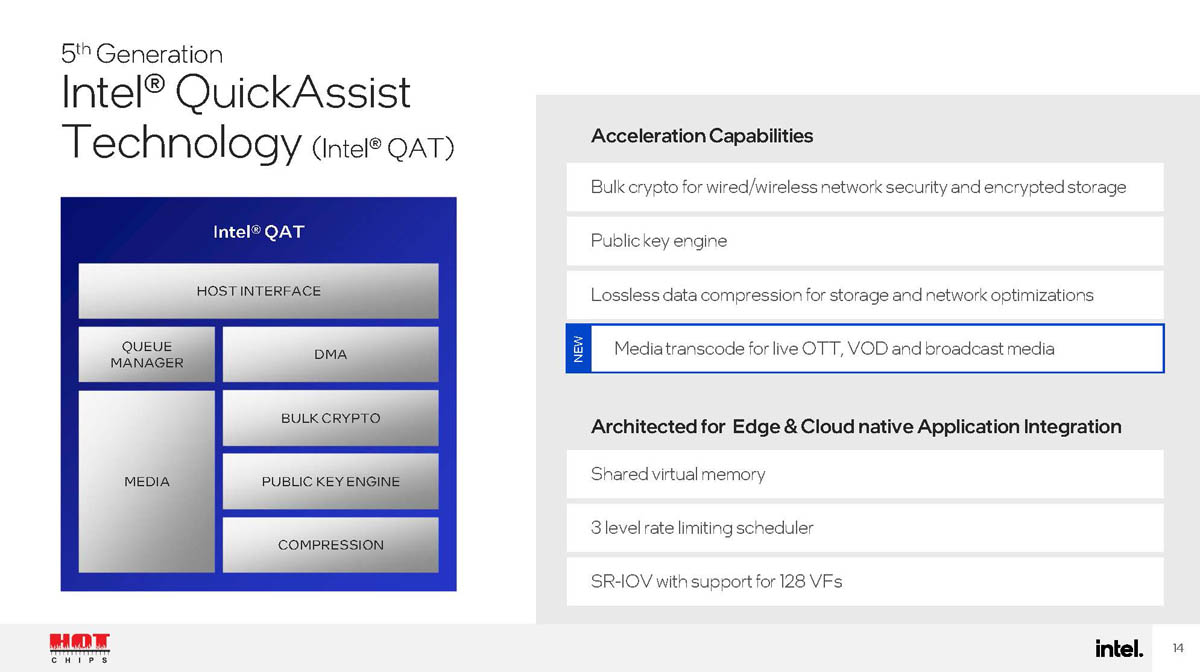Click the Lossless data compression row
Image resolution: width=1200 pixels, height=672 pixels.
click(864, 295)
